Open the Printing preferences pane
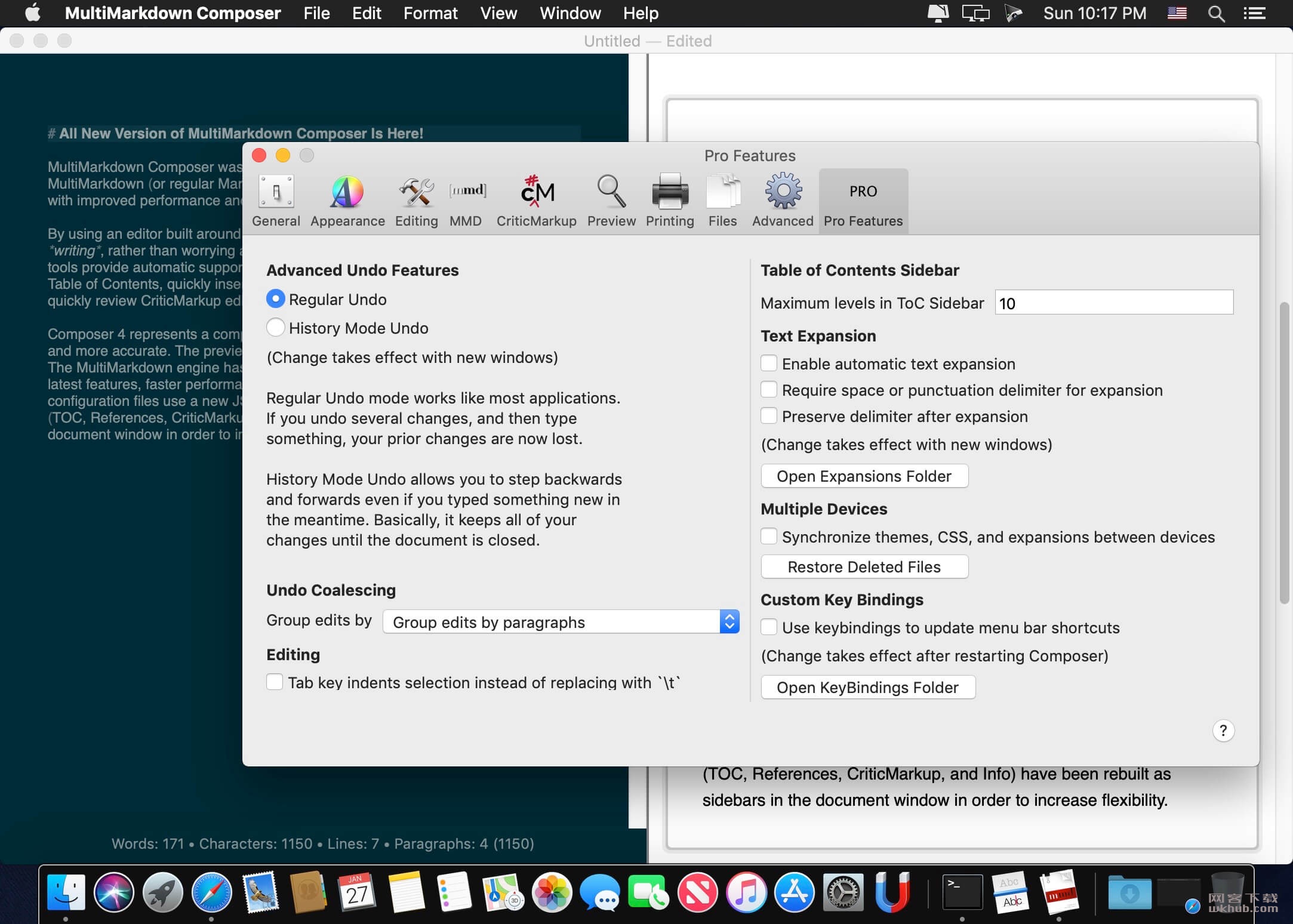1293x924 pixels. coord(670,201)
